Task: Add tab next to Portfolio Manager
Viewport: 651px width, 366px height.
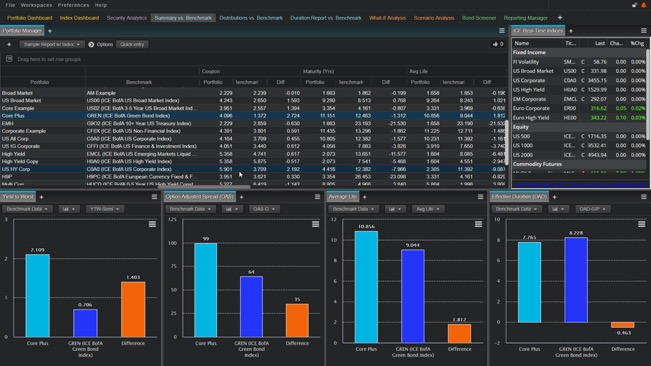Action: click(50, 31)
